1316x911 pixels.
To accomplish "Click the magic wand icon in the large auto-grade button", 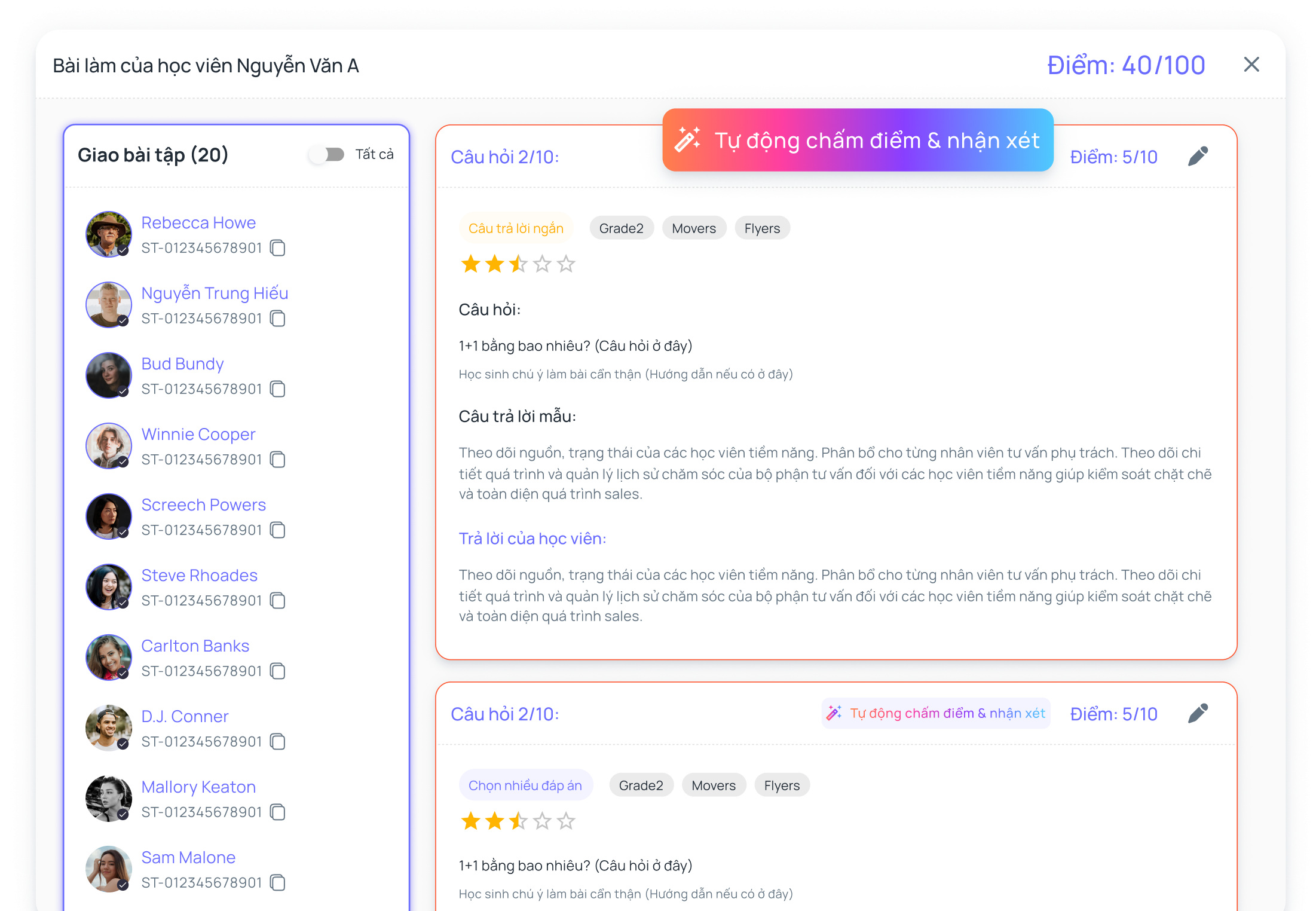I will 687,140.
